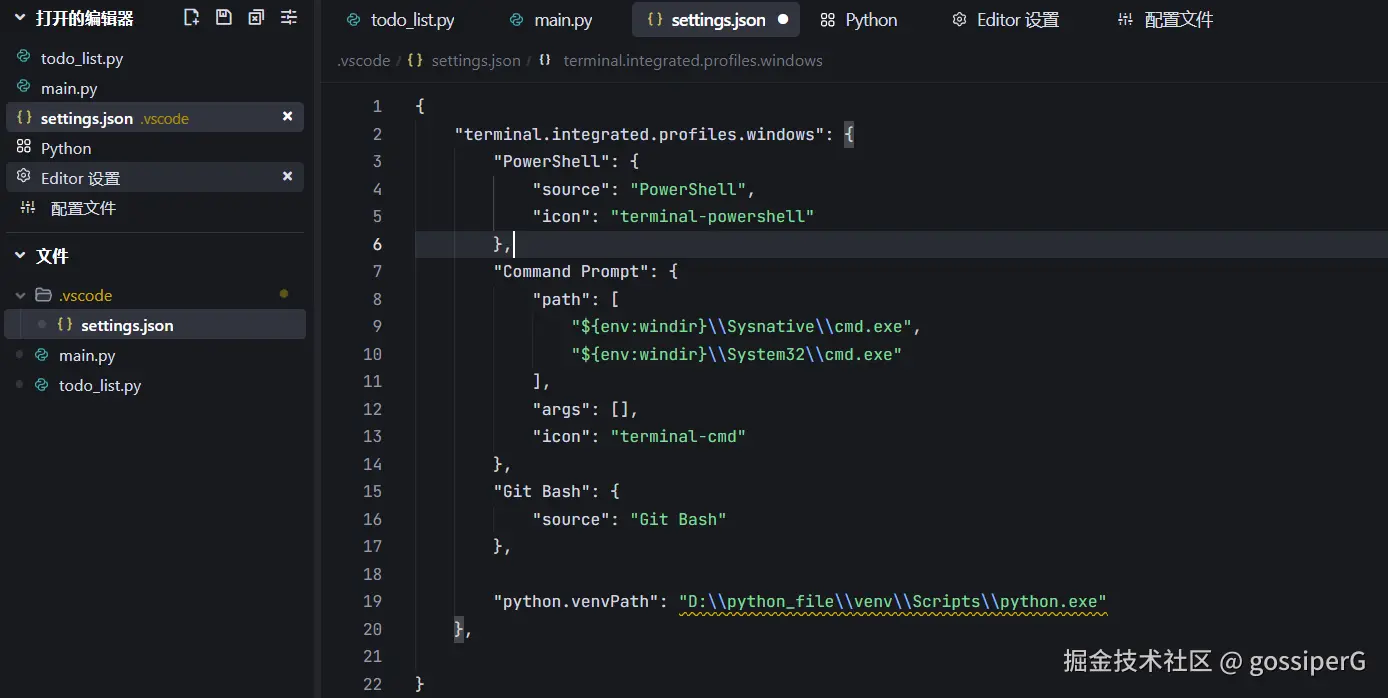The width and height of the screenshot is (1388, 698).
Task: Click .vscode in the breadcrumb path
Action: coord(364,61)
